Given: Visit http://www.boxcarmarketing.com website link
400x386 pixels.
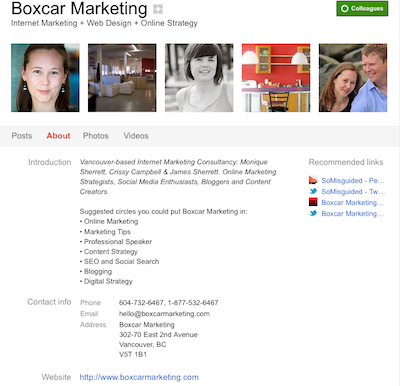Looking at the screenshot, I should point(139,377).
